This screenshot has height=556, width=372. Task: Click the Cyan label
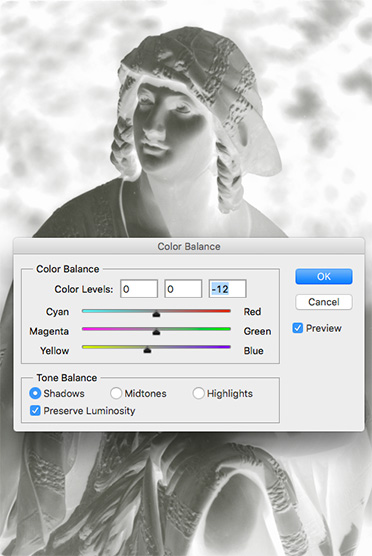click(57, 312)
